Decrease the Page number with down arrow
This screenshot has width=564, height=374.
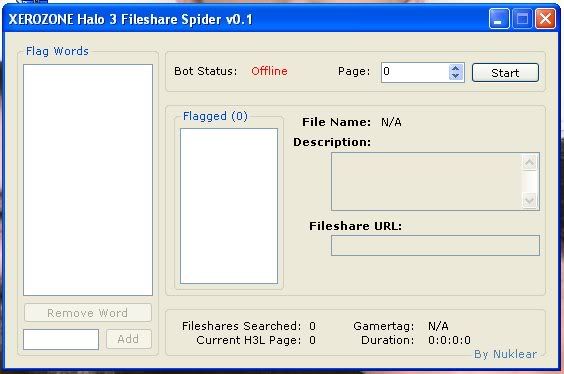pos(456,76)
